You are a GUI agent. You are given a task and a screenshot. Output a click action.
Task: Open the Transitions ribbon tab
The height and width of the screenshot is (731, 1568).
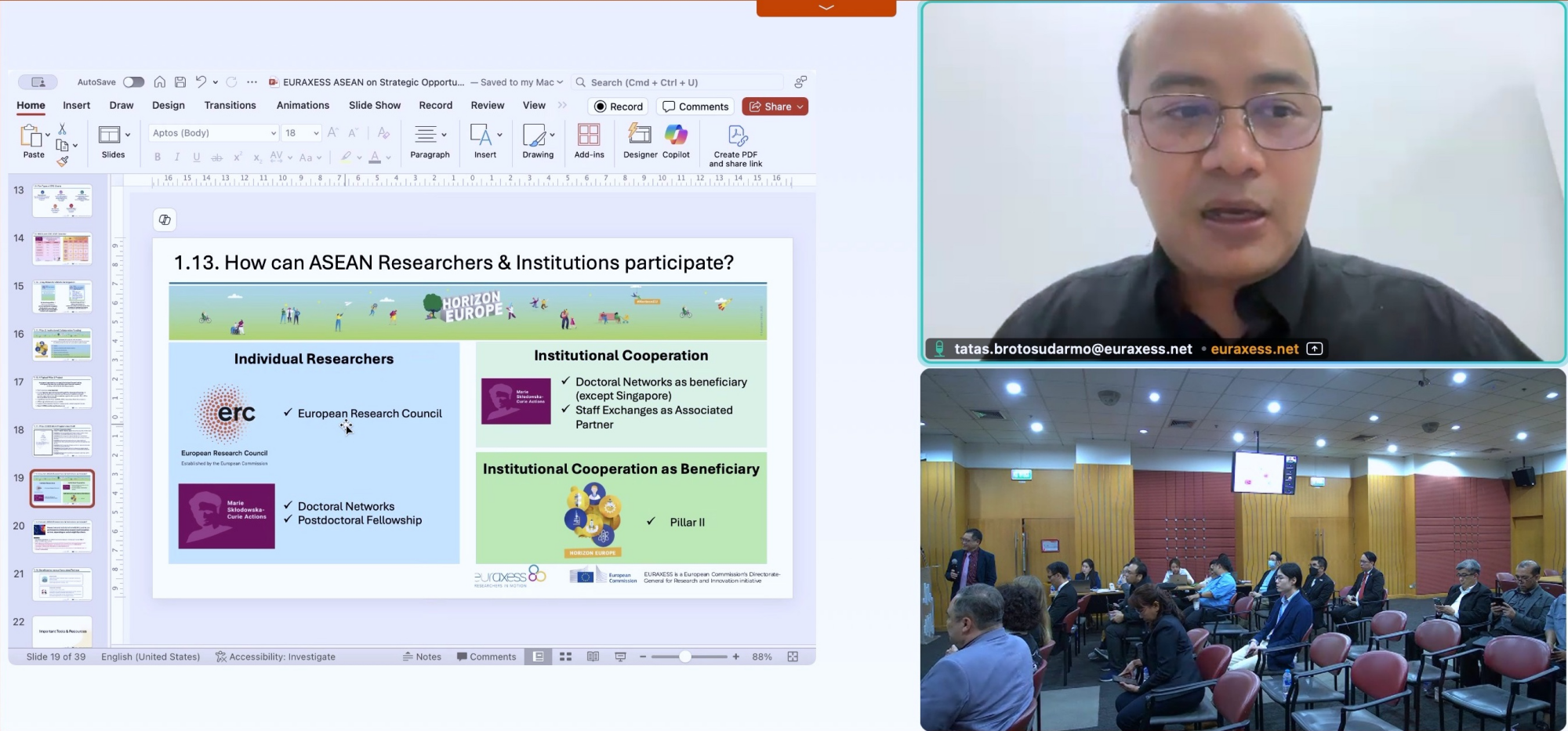point(230,106)
